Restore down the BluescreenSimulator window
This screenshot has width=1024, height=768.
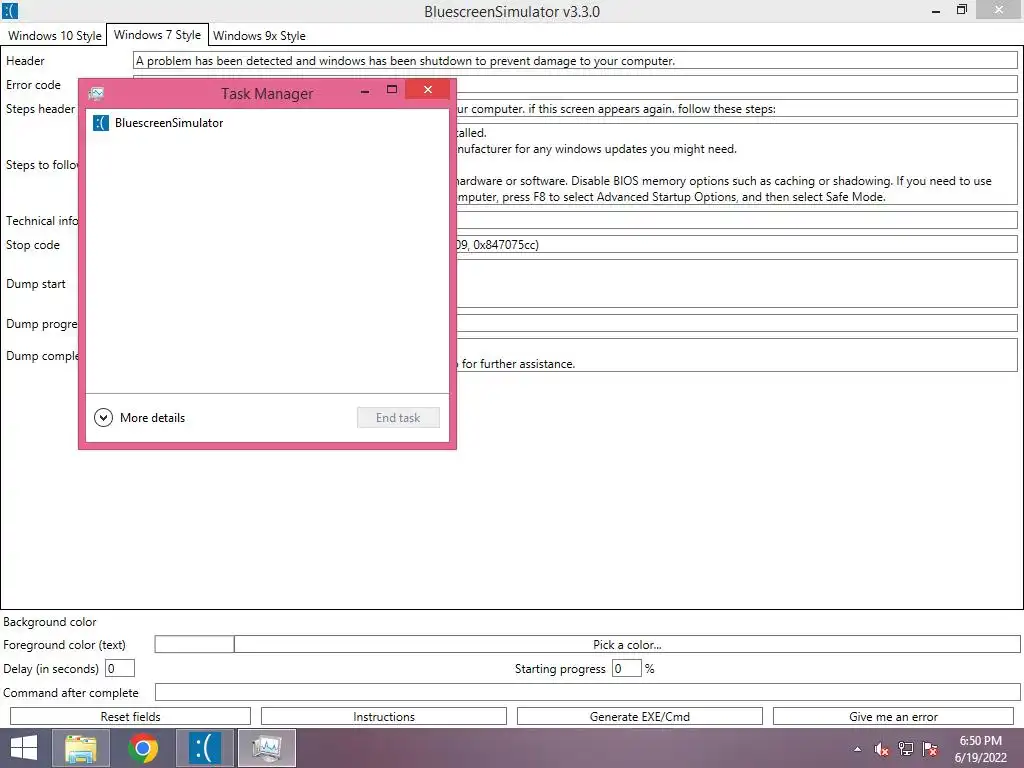pyautogui.click(x=961, y=10)
